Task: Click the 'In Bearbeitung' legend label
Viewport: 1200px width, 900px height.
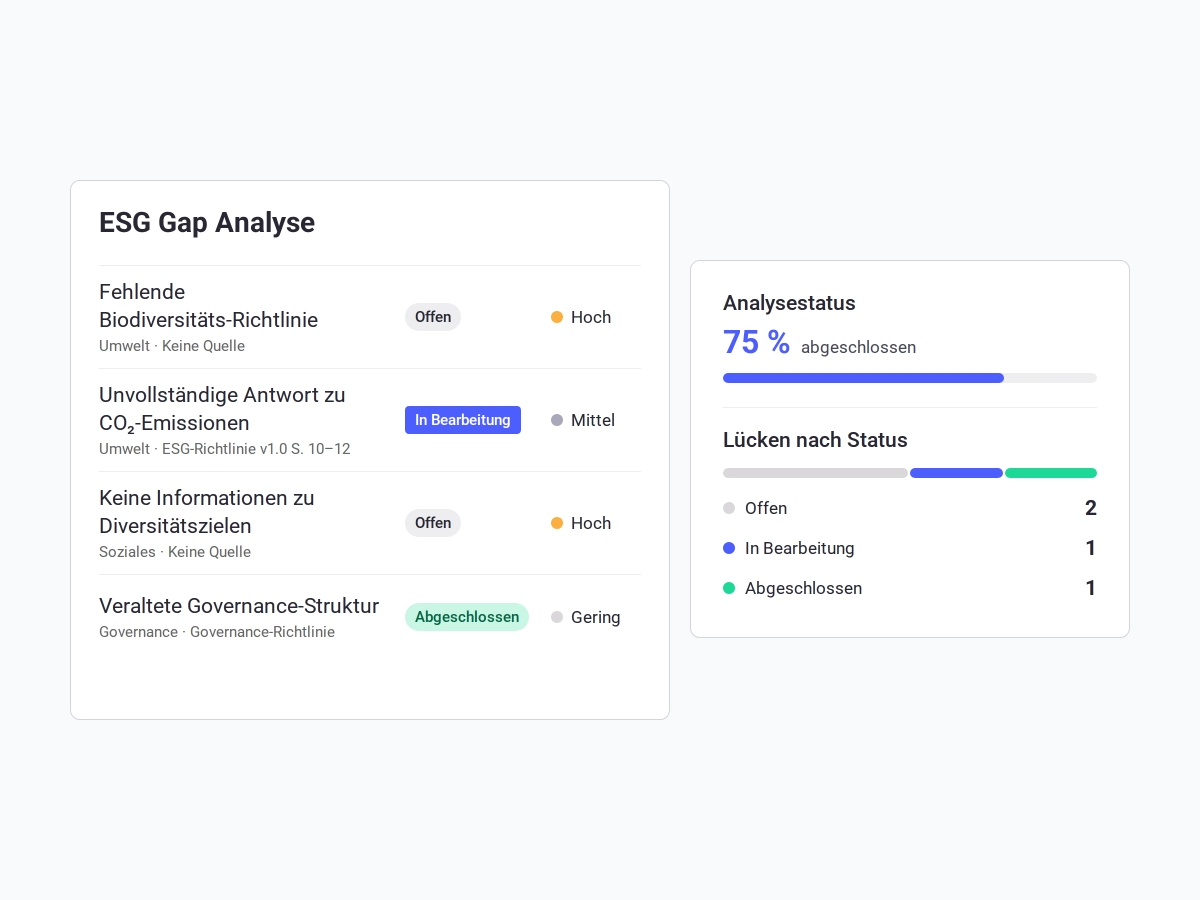Action: (800, 548)
